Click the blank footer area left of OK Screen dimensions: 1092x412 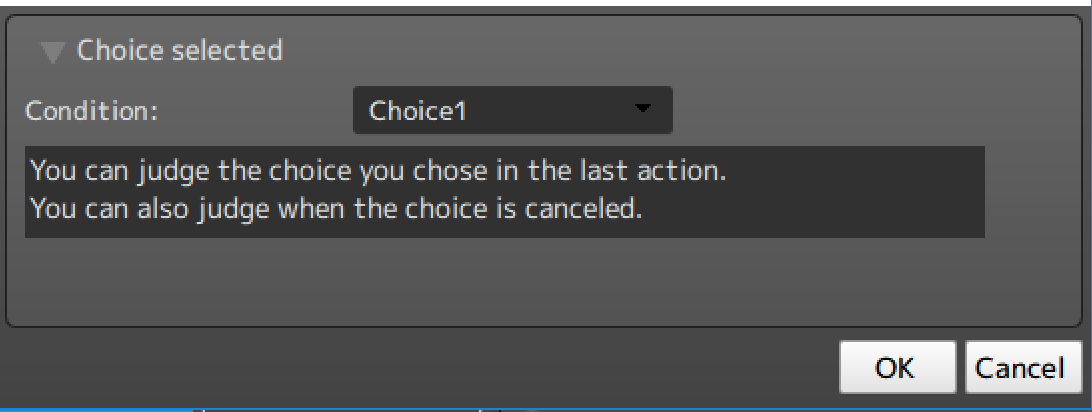(420, 368)
